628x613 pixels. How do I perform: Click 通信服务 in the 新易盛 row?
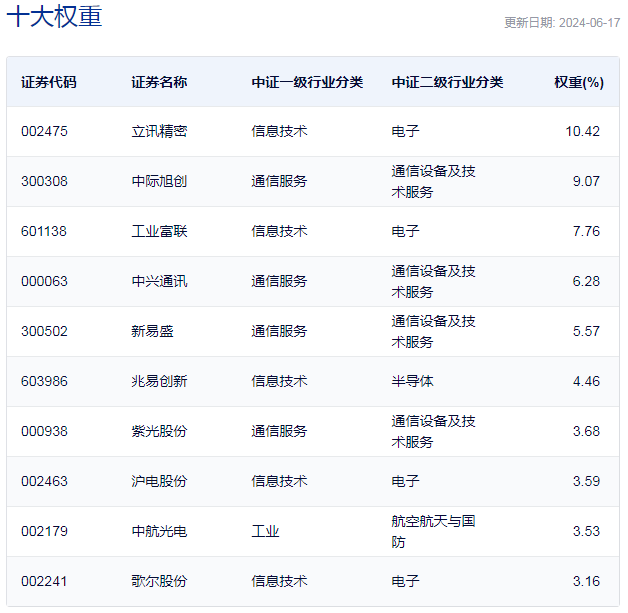(280, 332)
